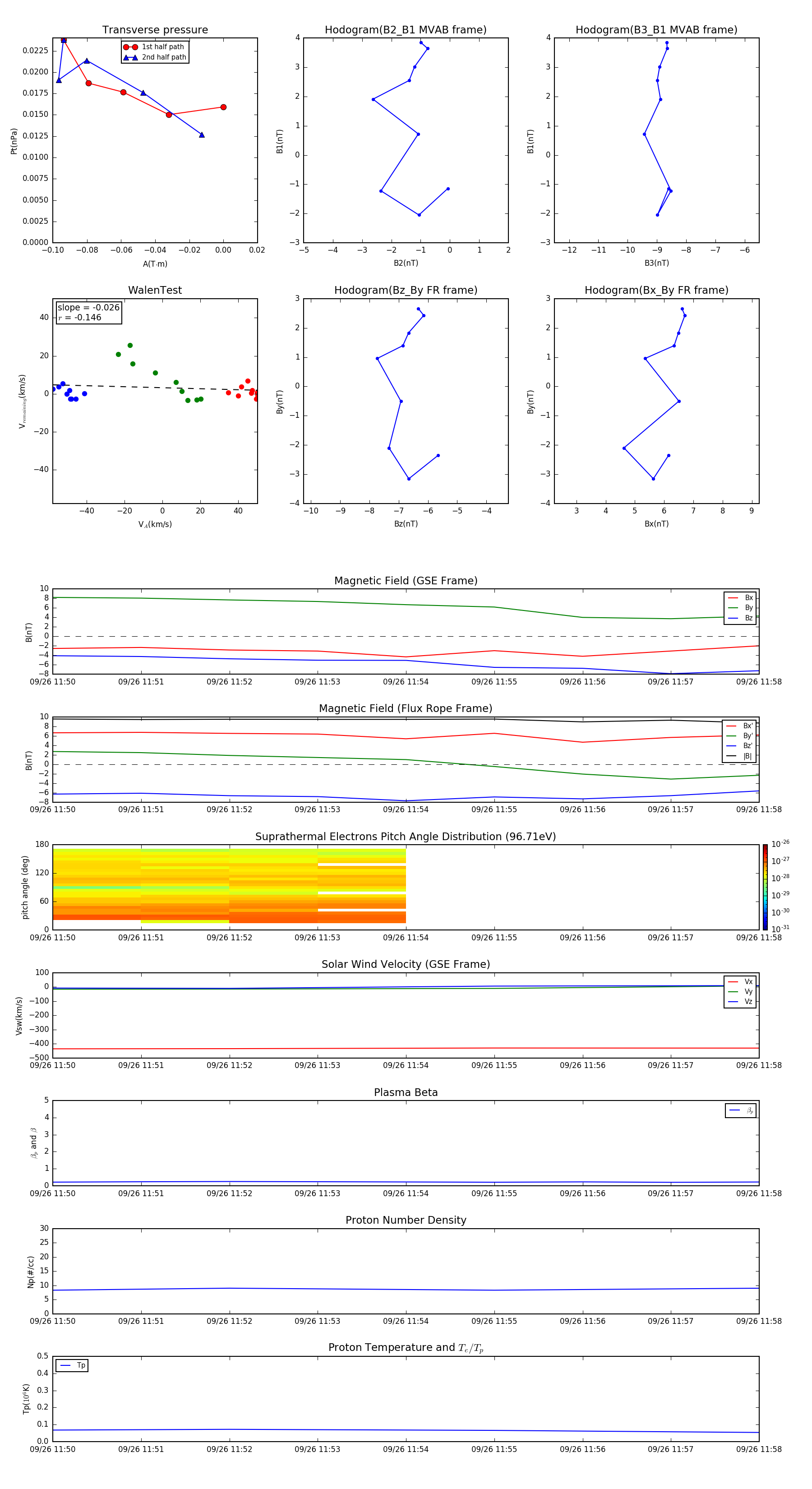
Task: Click the 'B3(nT)' x-axis label
Action: 656,263
